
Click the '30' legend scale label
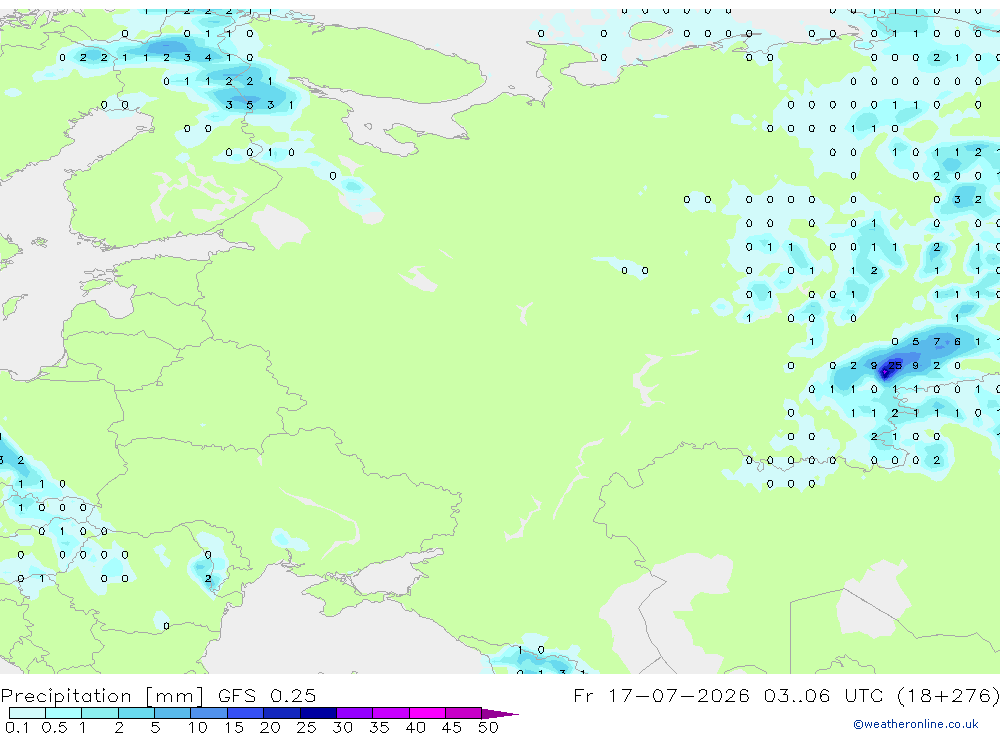(x=342, y=727)
